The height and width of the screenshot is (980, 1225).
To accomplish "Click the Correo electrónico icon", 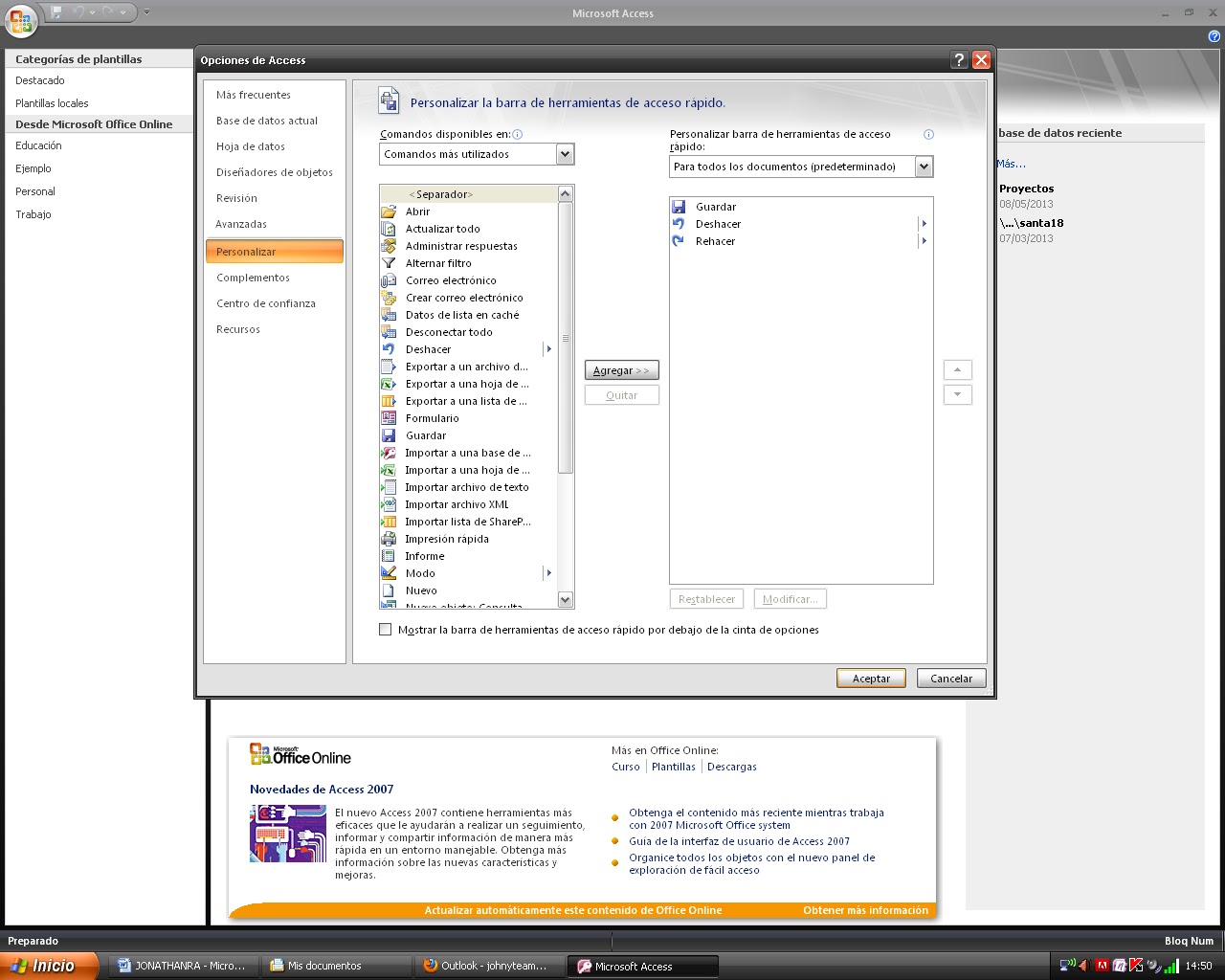I will tap(389, 280).
